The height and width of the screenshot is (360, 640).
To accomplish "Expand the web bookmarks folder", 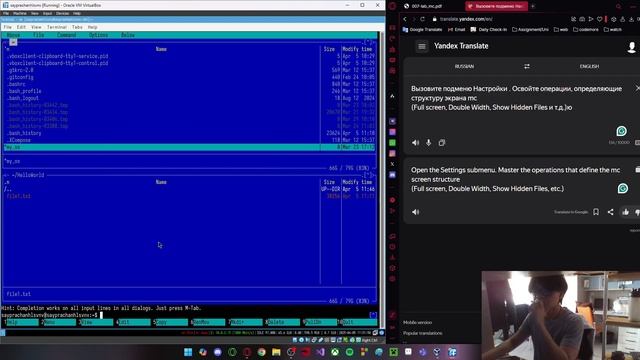I will coord(561,29).
